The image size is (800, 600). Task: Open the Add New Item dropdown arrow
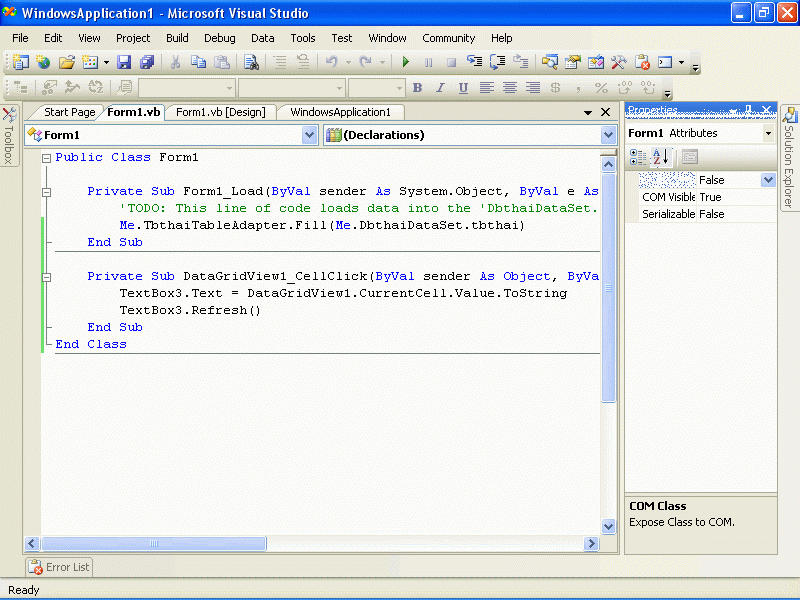click(106, 63)
